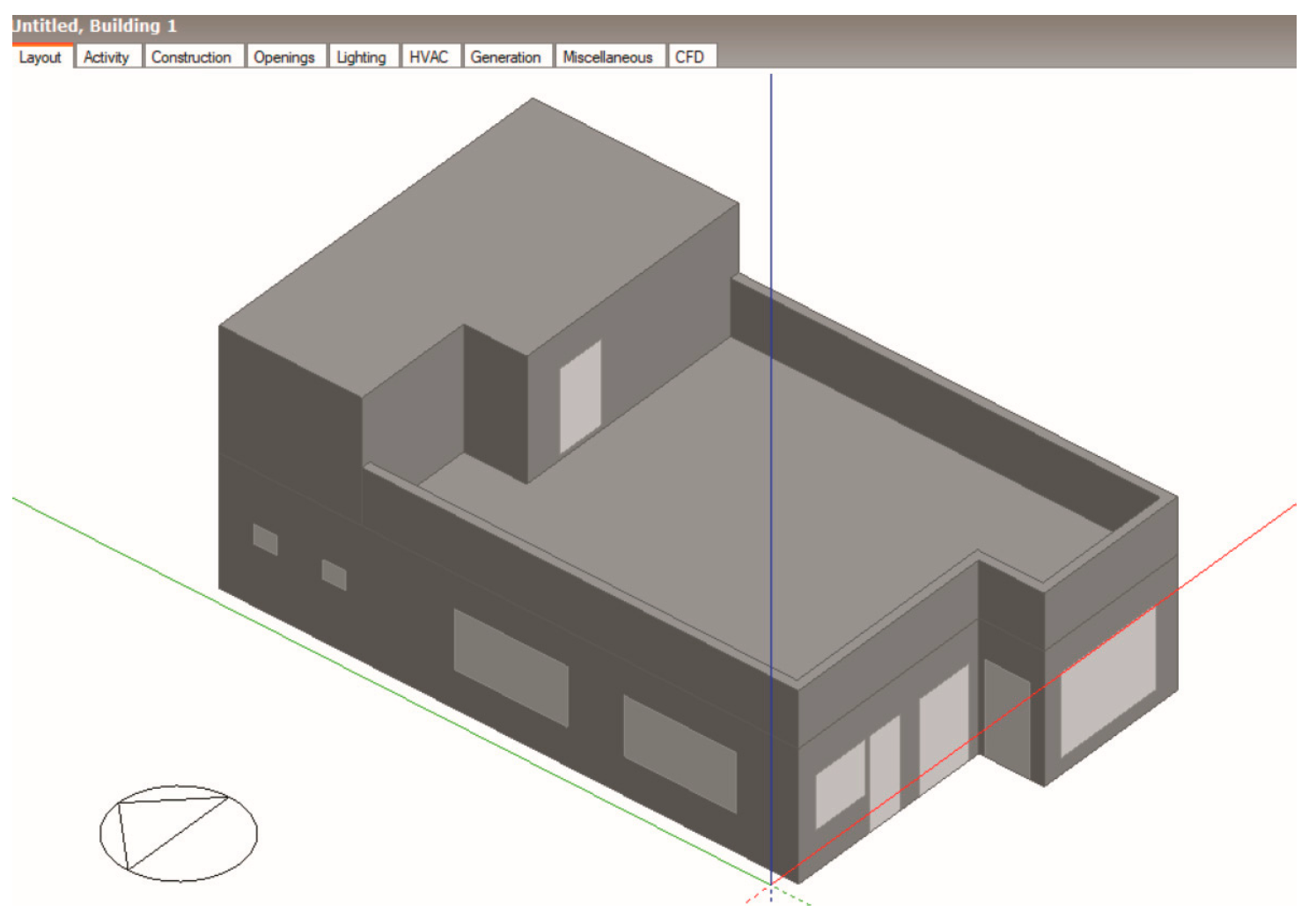Image resolution: width=1316 pixels, height=919 pixels.
Task: Select the upper-storey window facing the roof terrace
Action: point(580,396)
